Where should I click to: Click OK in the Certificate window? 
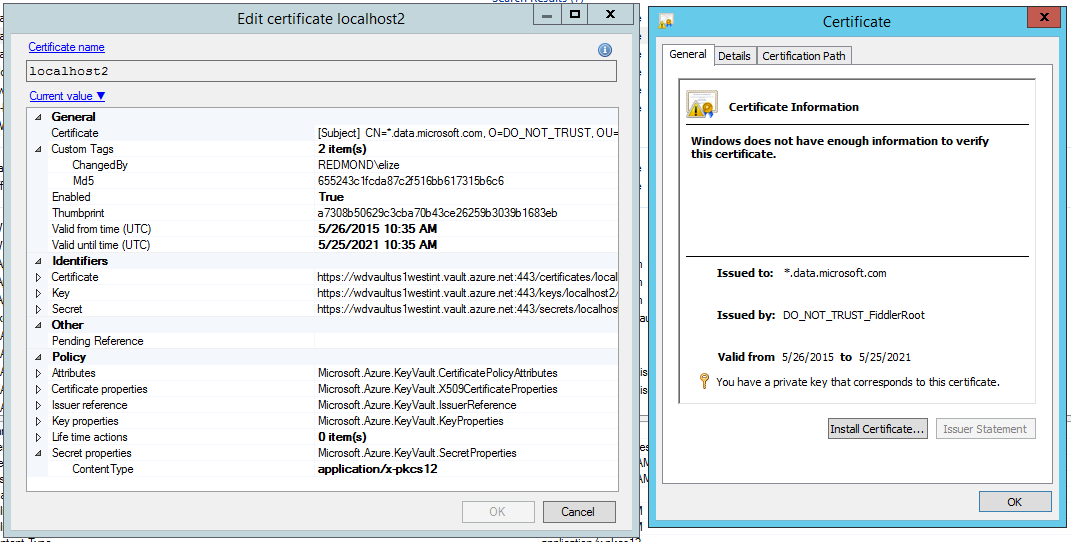coord(1014,502)
